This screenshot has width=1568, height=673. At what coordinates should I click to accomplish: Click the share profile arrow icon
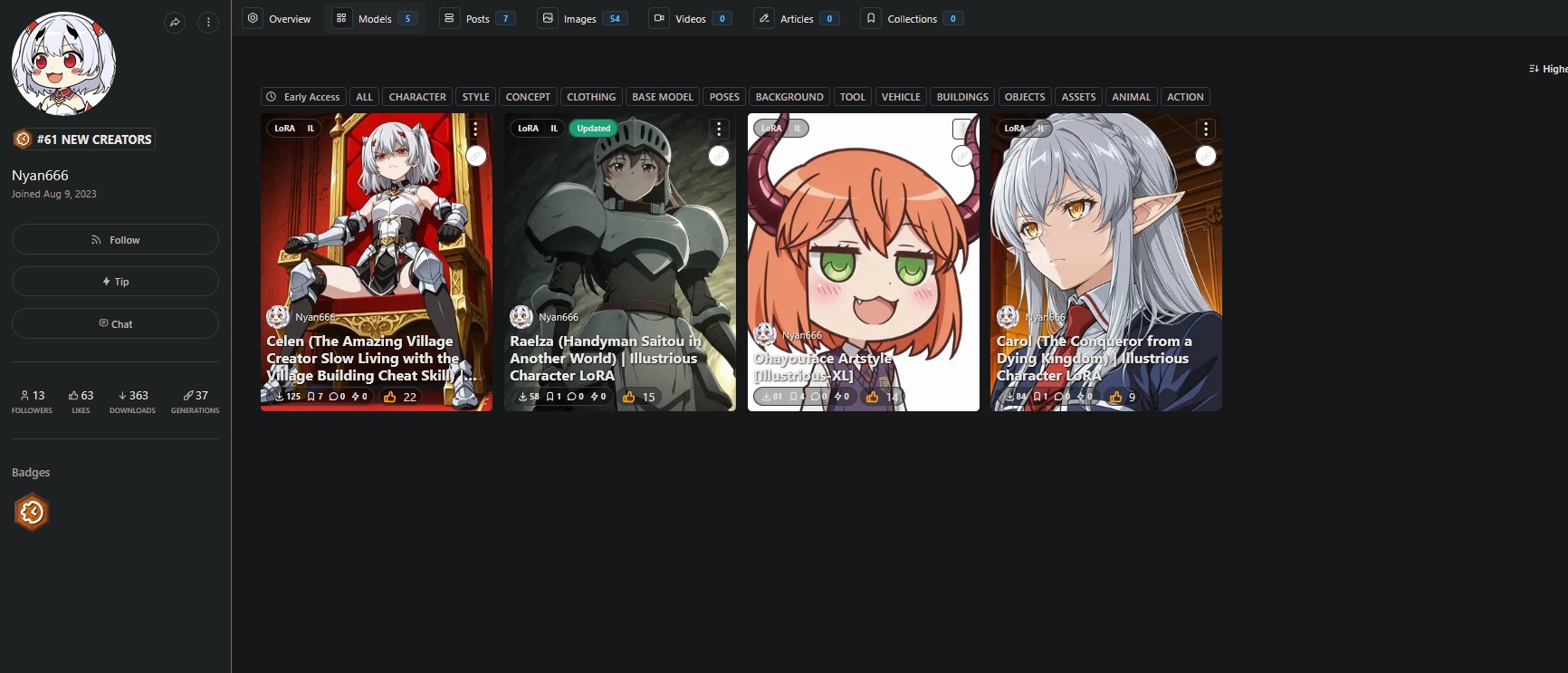point(175,23)
